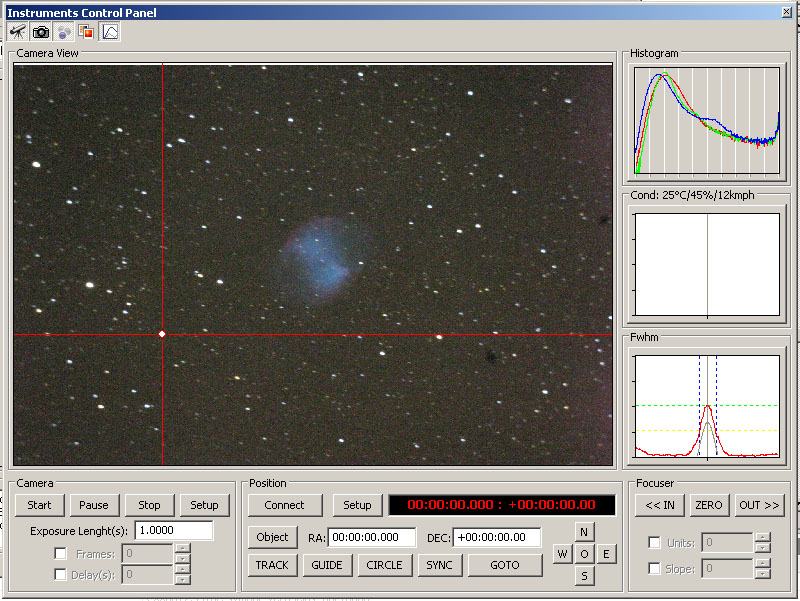Enable the Frames checkbox

[x=60, y=554]
